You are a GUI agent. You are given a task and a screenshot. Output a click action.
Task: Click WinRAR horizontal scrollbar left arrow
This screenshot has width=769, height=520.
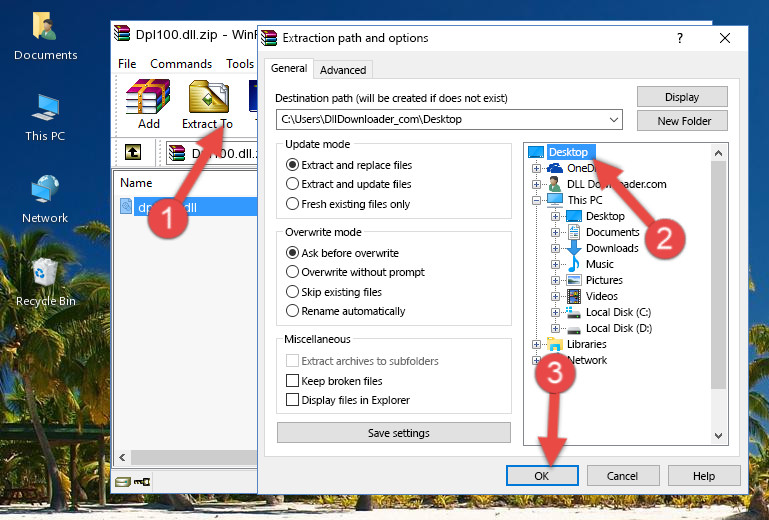[122, 457]
